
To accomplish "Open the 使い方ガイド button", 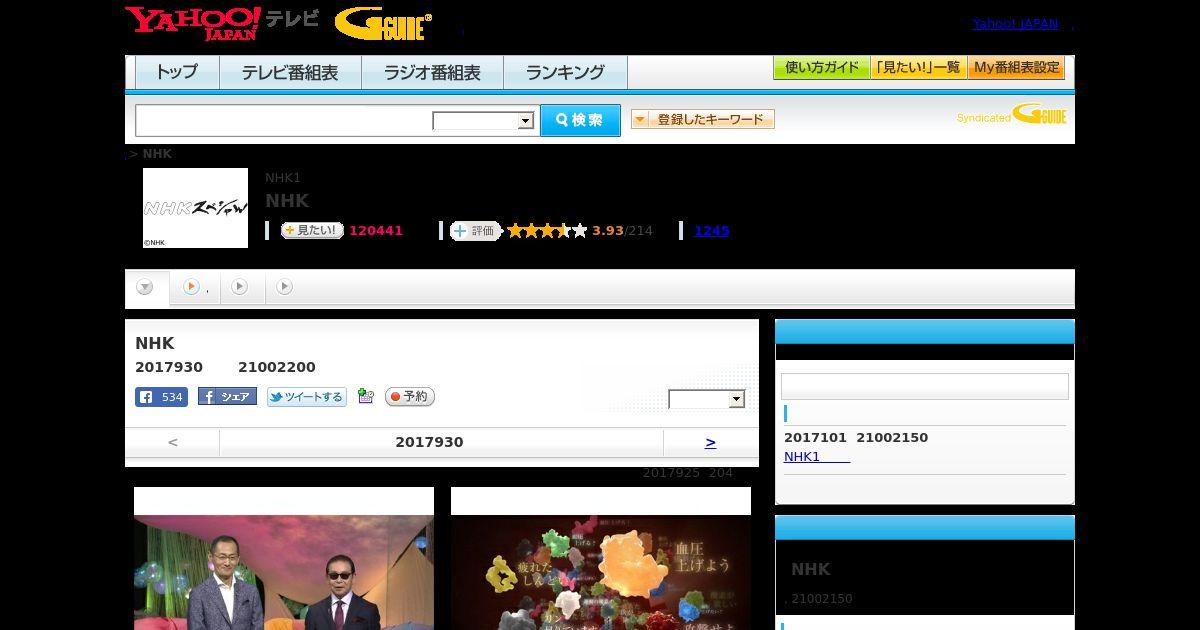I will pyautogui.click(x=822, y=68).
